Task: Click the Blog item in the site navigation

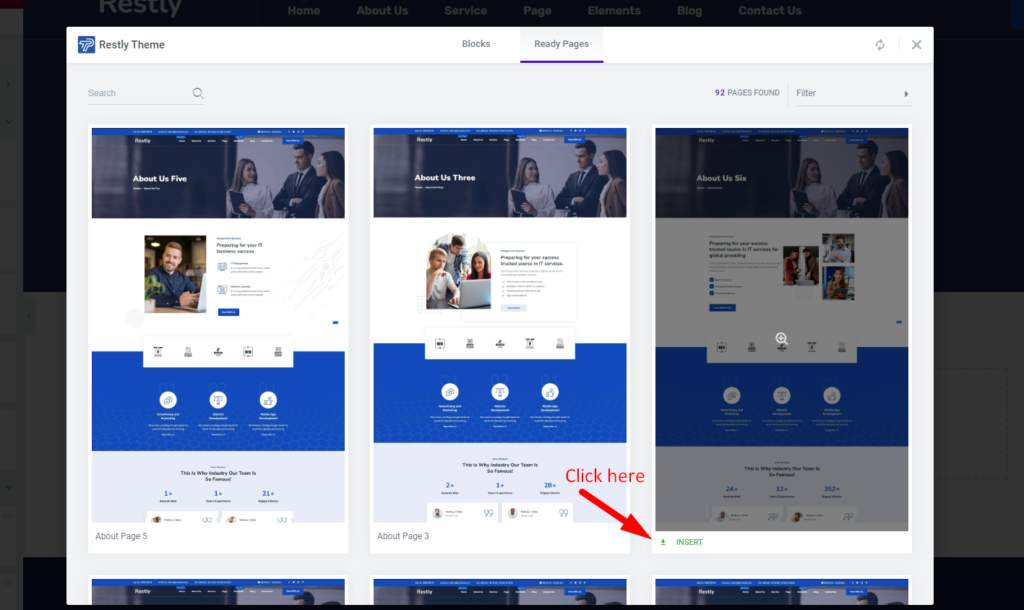Action: [689, 11]
